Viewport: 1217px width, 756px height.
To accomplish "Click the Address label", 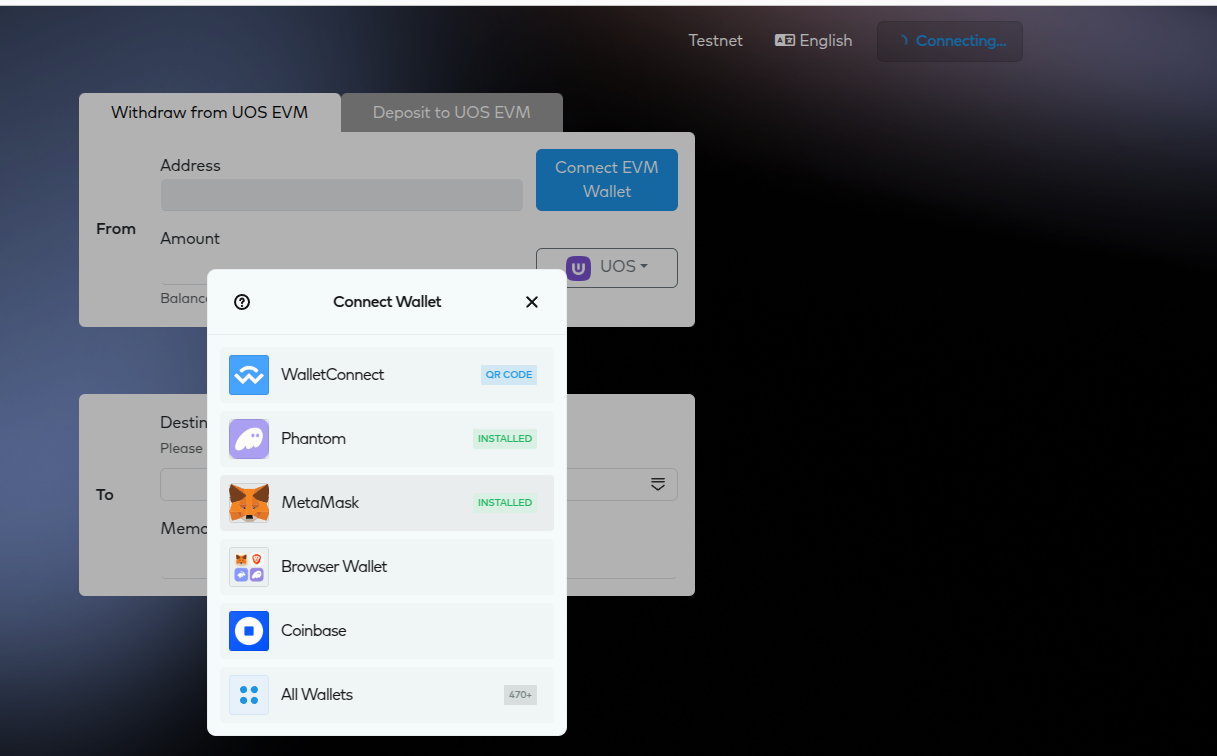I will click(x=190, y=166).
